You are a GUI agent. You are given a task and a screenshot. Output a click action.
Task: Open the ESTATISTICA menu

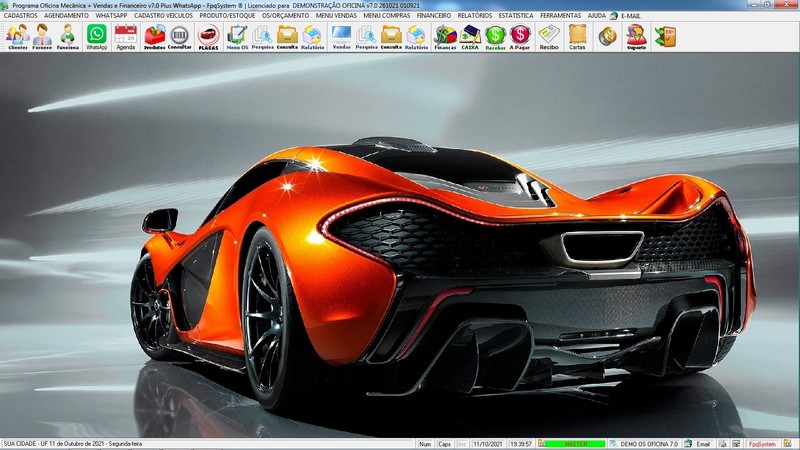516,16
